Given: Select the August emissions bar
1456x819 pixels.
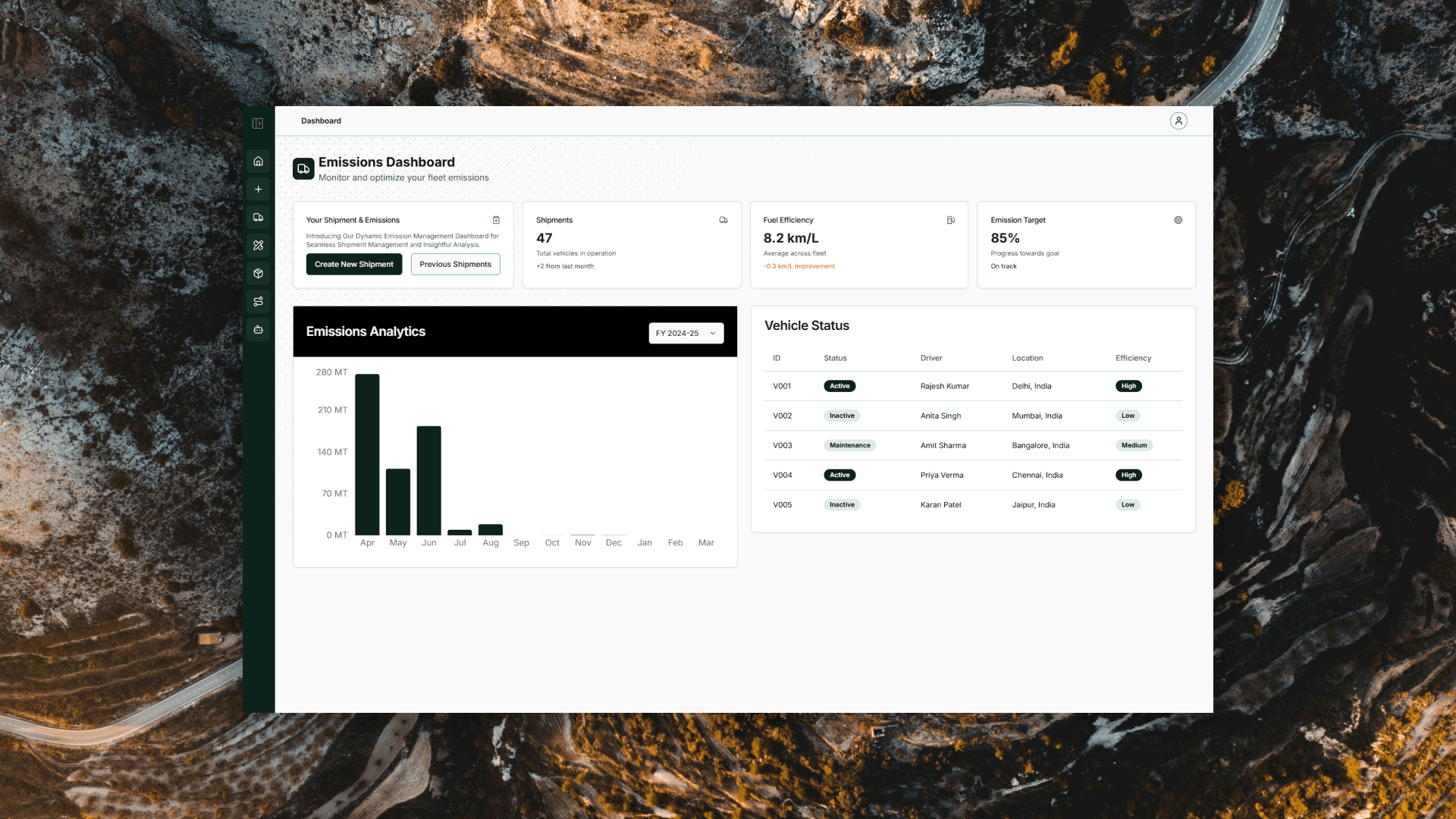Looking at the screenshot, I should click(x=491, y=530).
